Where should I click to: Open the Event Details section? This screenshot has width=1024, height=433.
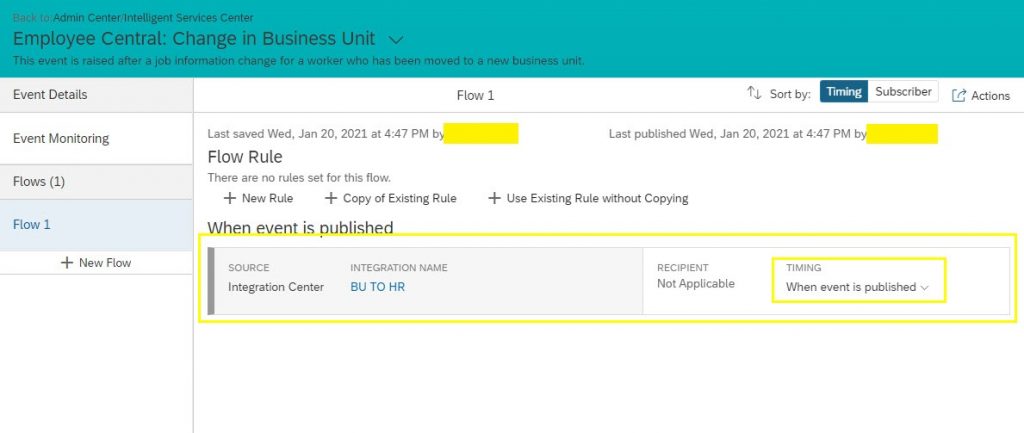point(97,95)
